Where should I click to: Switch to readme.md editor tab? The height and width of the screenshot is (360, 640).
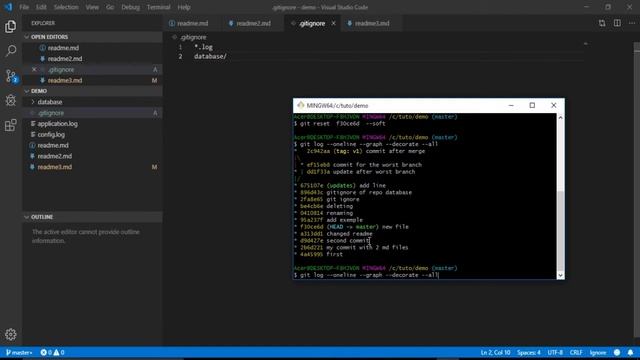point(193,23)
